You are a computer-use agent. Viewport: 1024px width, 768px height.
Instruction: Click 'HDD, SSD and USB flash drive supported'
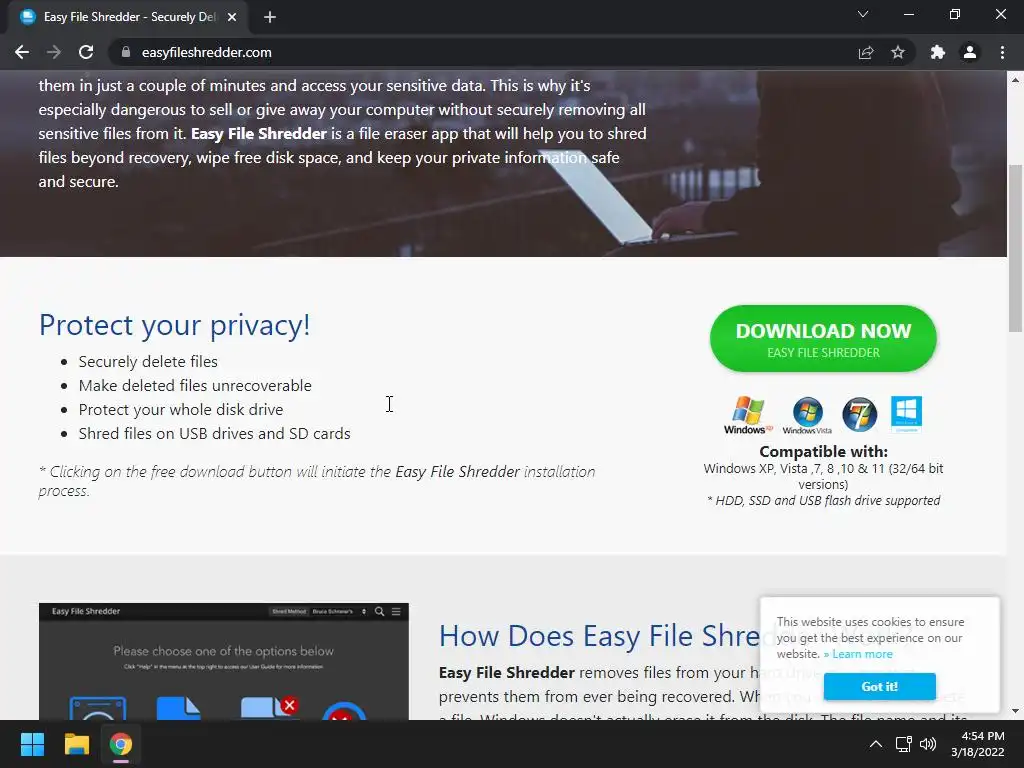824,501
